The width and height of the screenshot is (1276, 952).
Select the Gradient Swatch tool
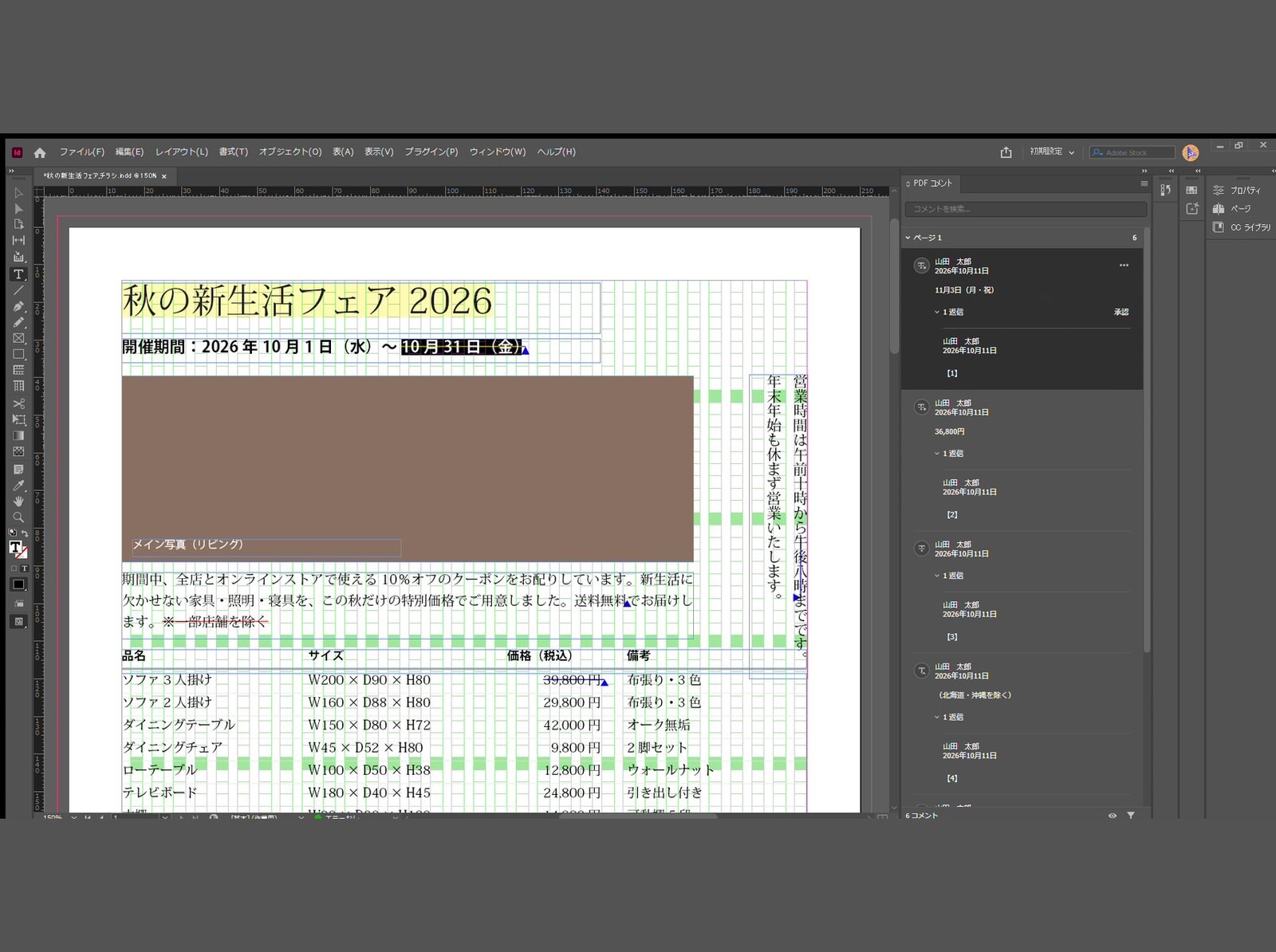[18, 435]
